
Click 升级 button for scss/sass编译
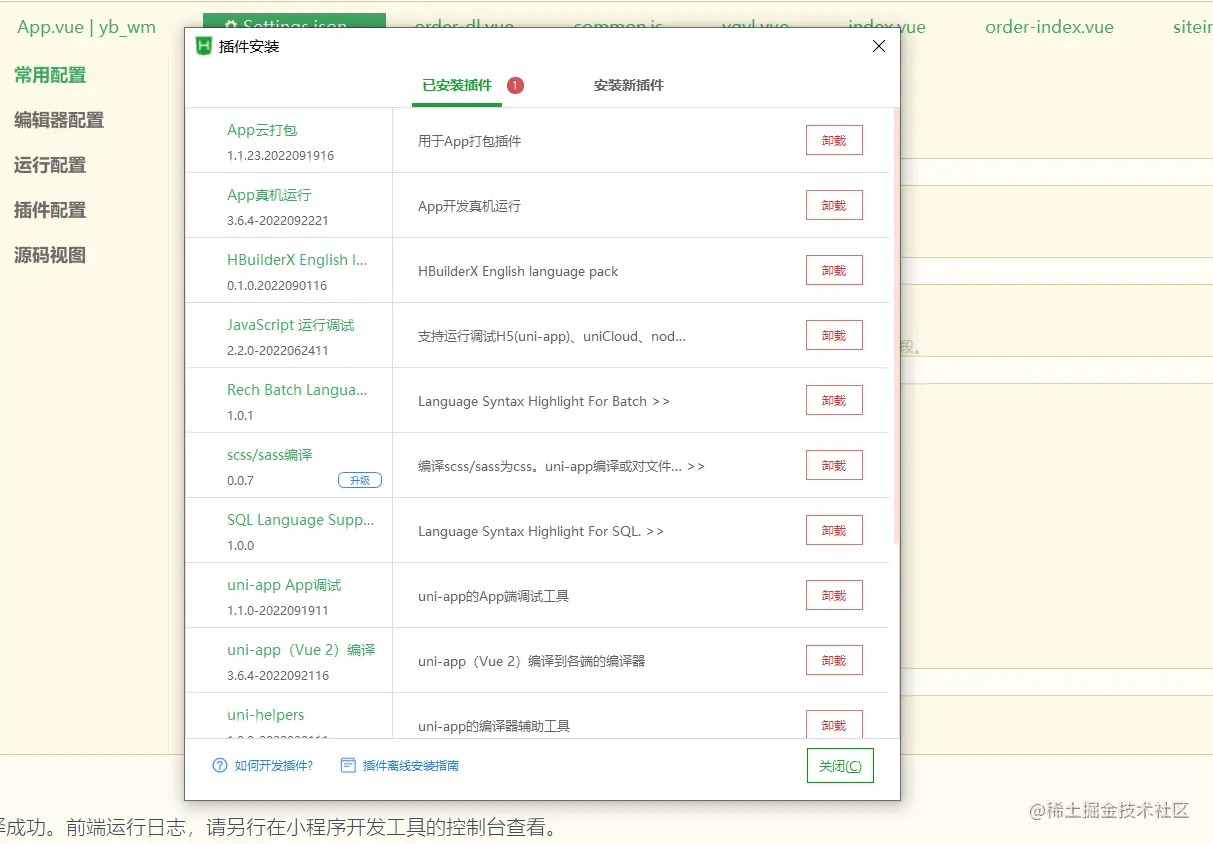coord(360,481)
